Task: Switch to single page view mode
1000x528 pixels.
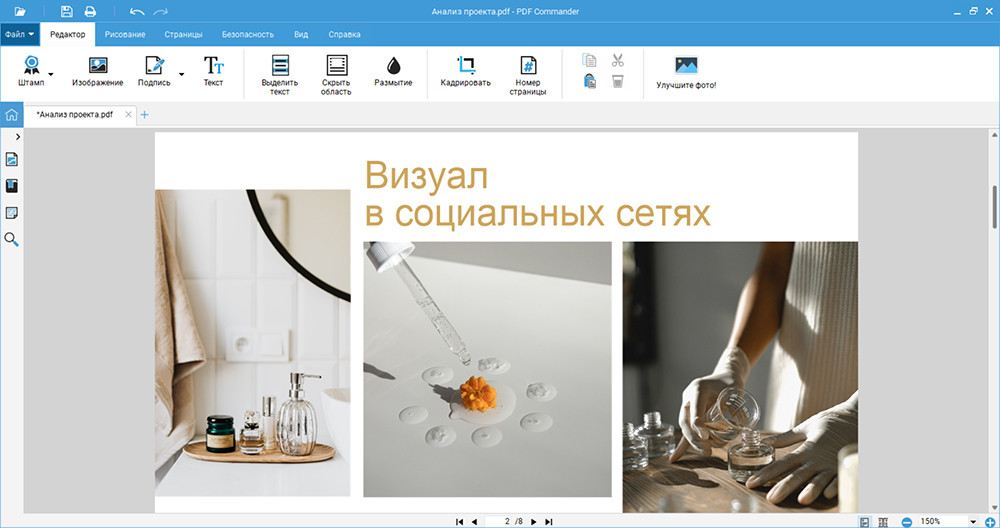Action: coord(864,522)
